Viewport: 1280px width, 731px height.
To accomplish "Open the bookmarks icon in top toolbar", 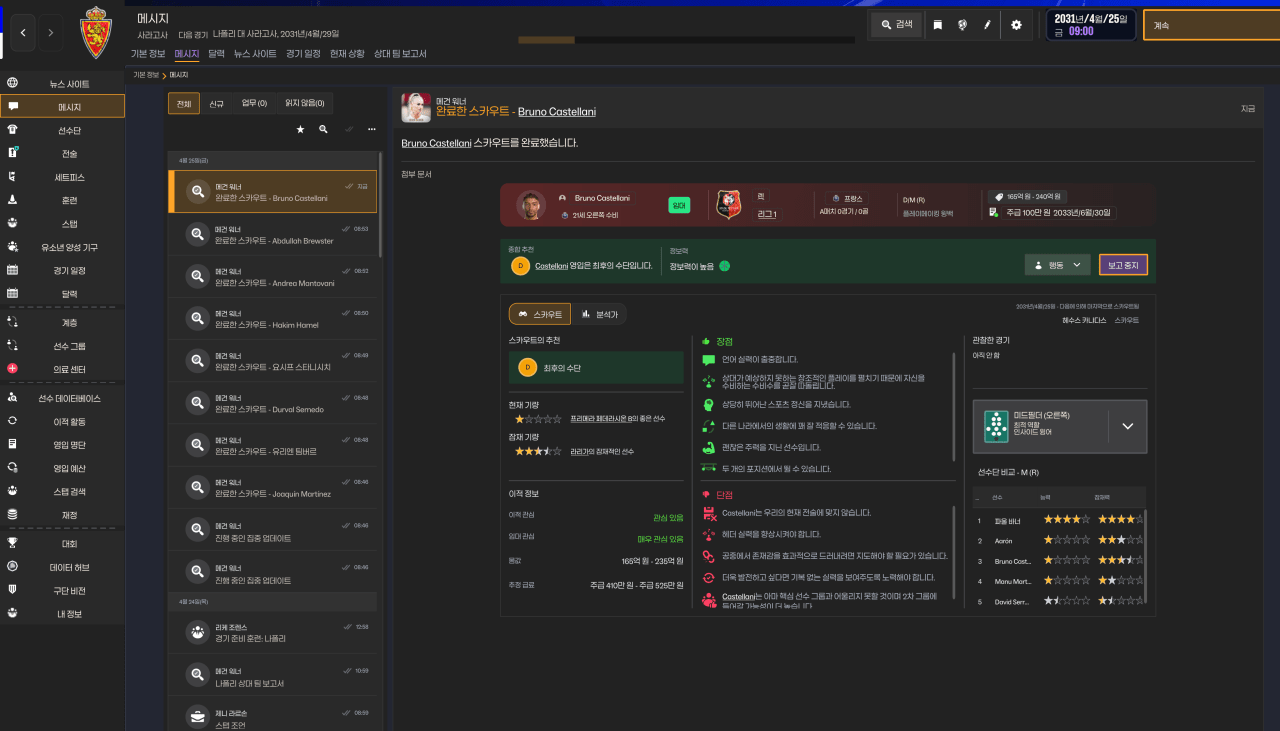I will (937, 24).
